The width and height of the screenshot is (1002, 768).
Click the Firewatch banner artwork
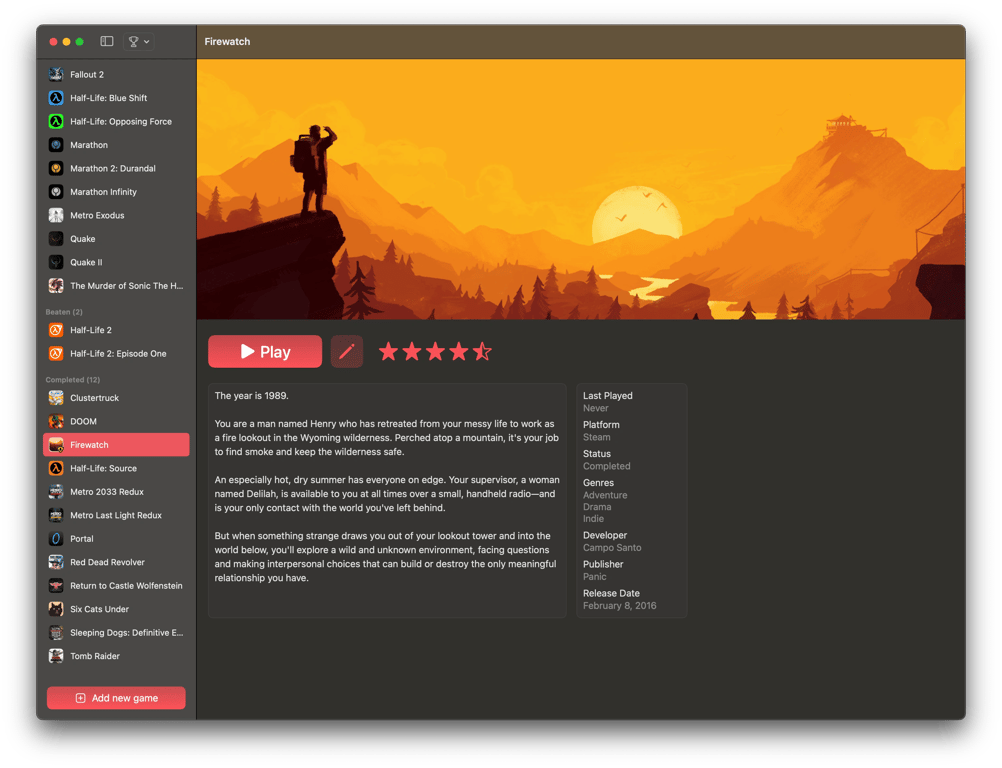click(x=581, y=189)
